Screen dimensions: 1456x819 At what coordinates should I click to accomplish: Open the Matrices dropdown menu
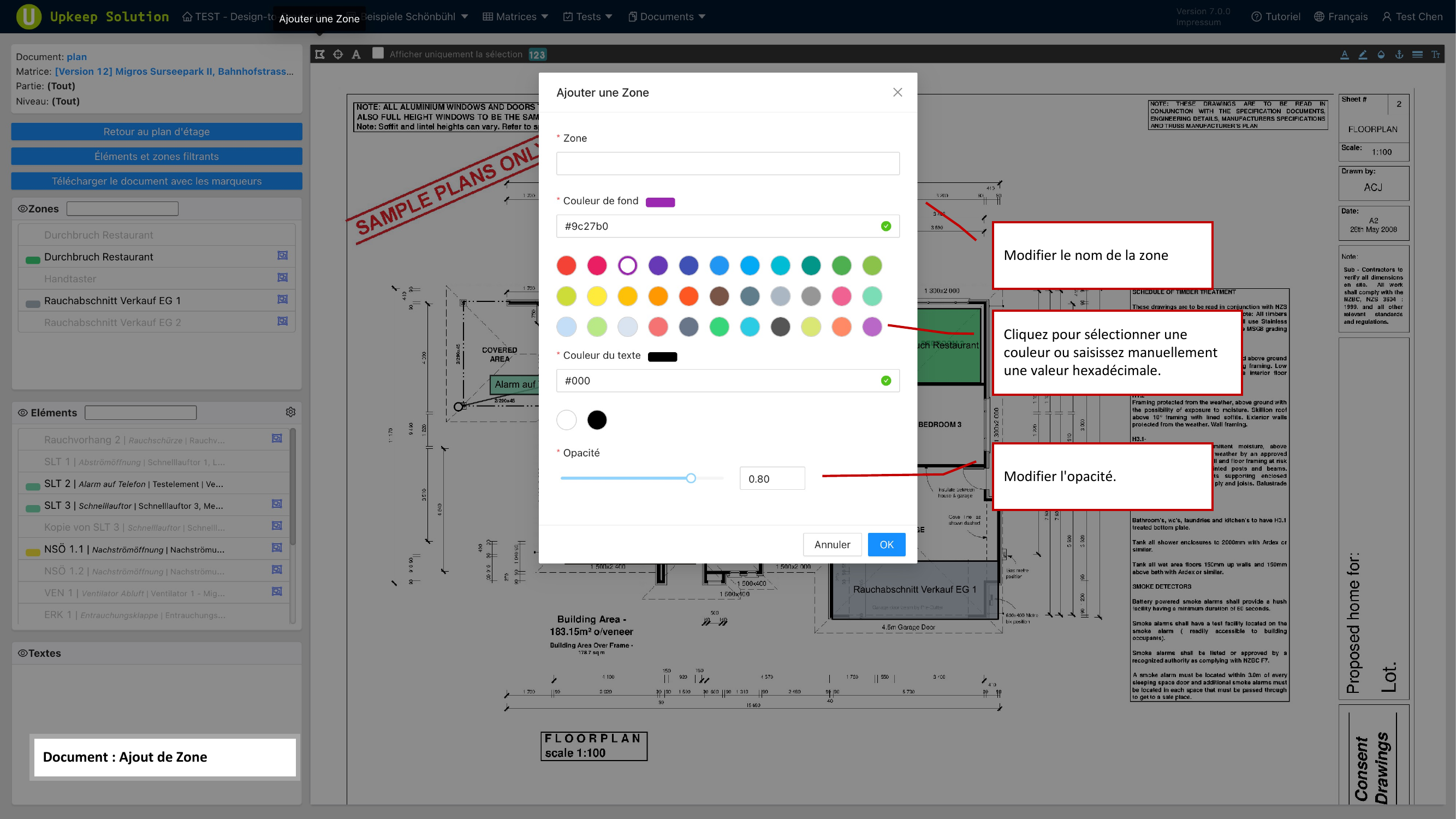pyautogui.click(x=515, y=16)
